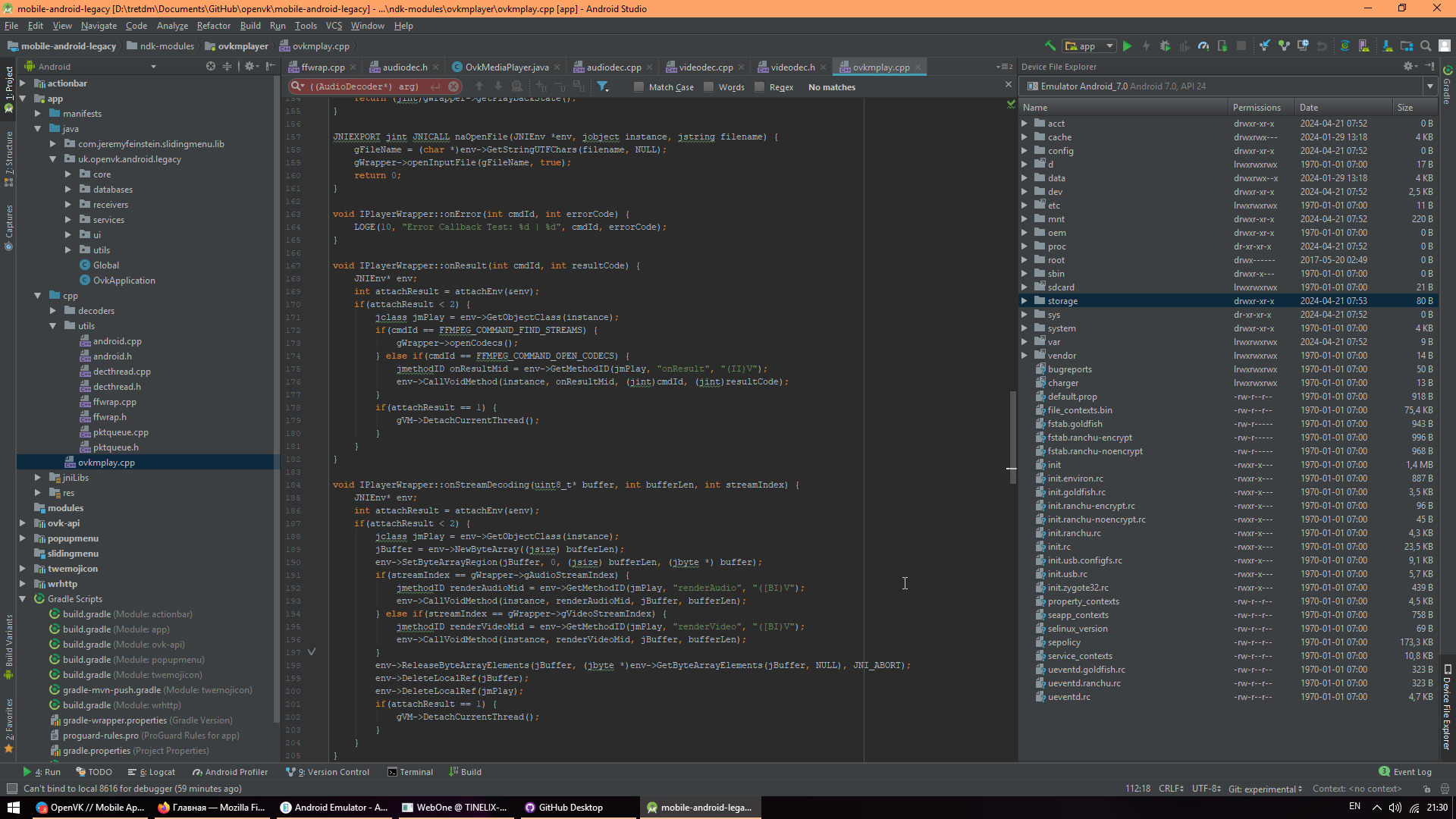Open the app run configuration dropdown
1456x819 pixels.
[x=1089, y=46]
